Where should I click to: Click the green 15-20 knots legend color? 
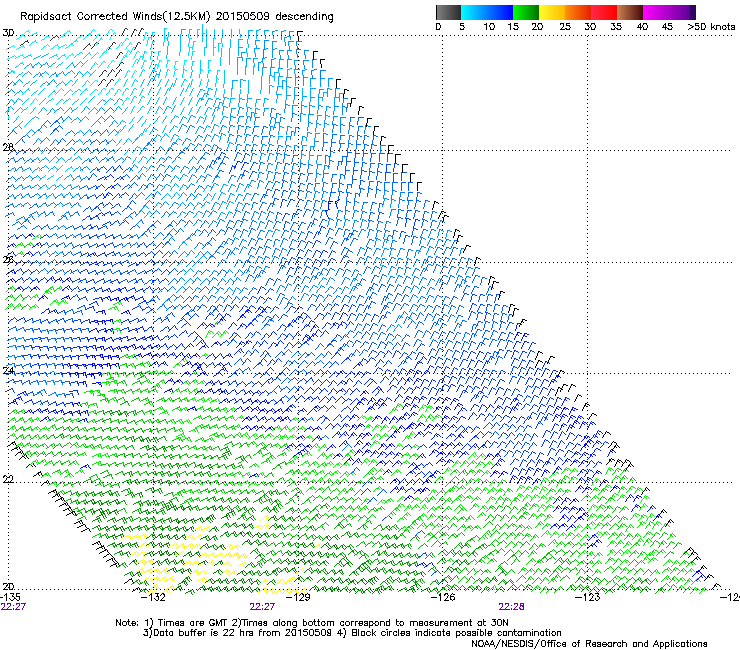click(x=526, y=12)
